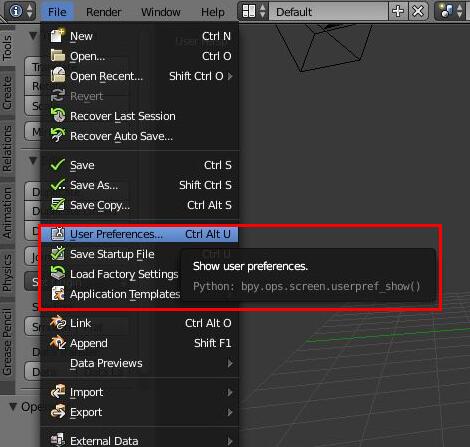Click the Load Factory Settings icon
Image resolution: width=470 pixels, height=447 pixels.
(x=58, y=274)
